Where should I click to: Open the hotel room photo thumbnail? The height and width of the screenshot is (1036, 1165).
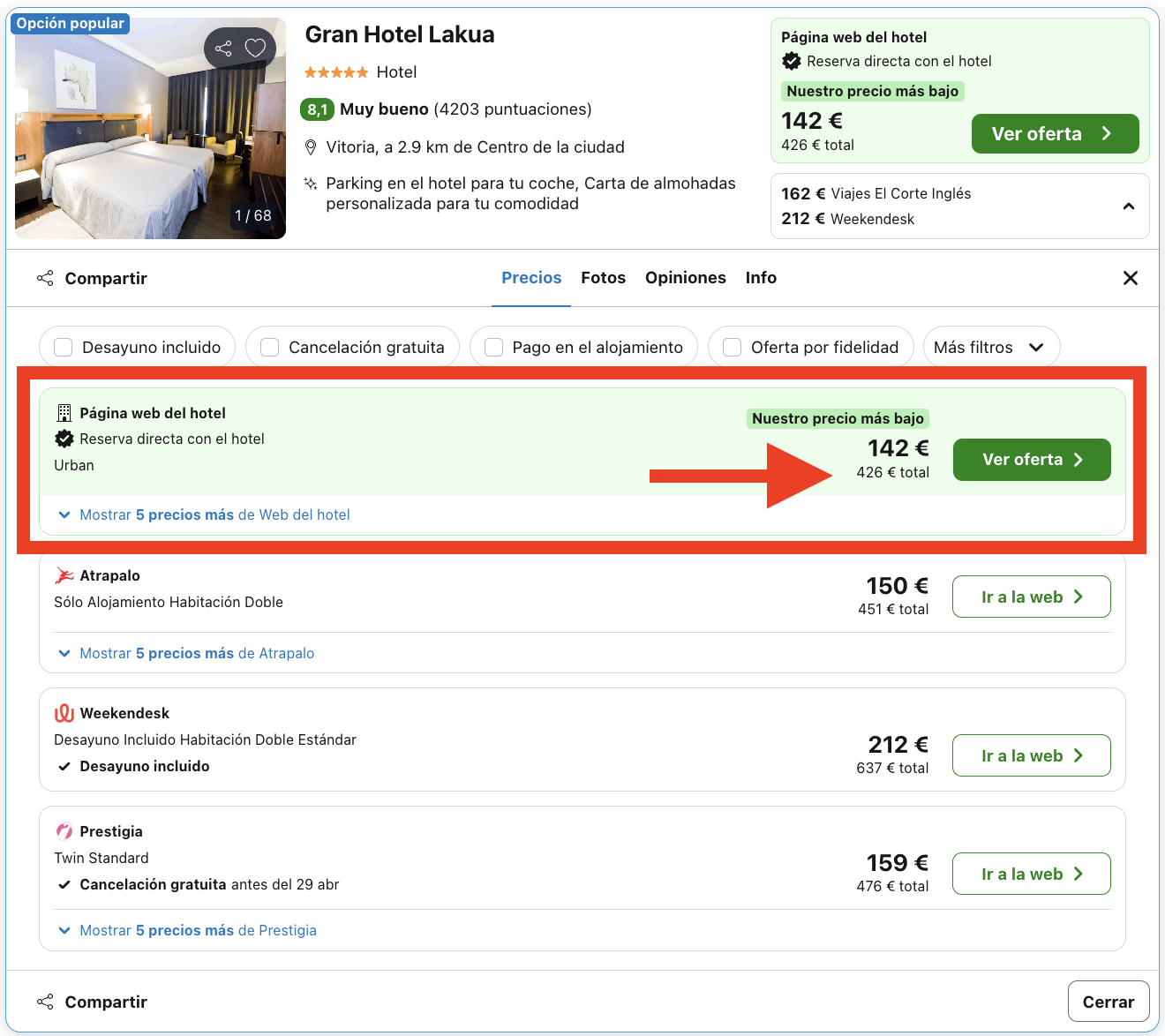point(150,128)
